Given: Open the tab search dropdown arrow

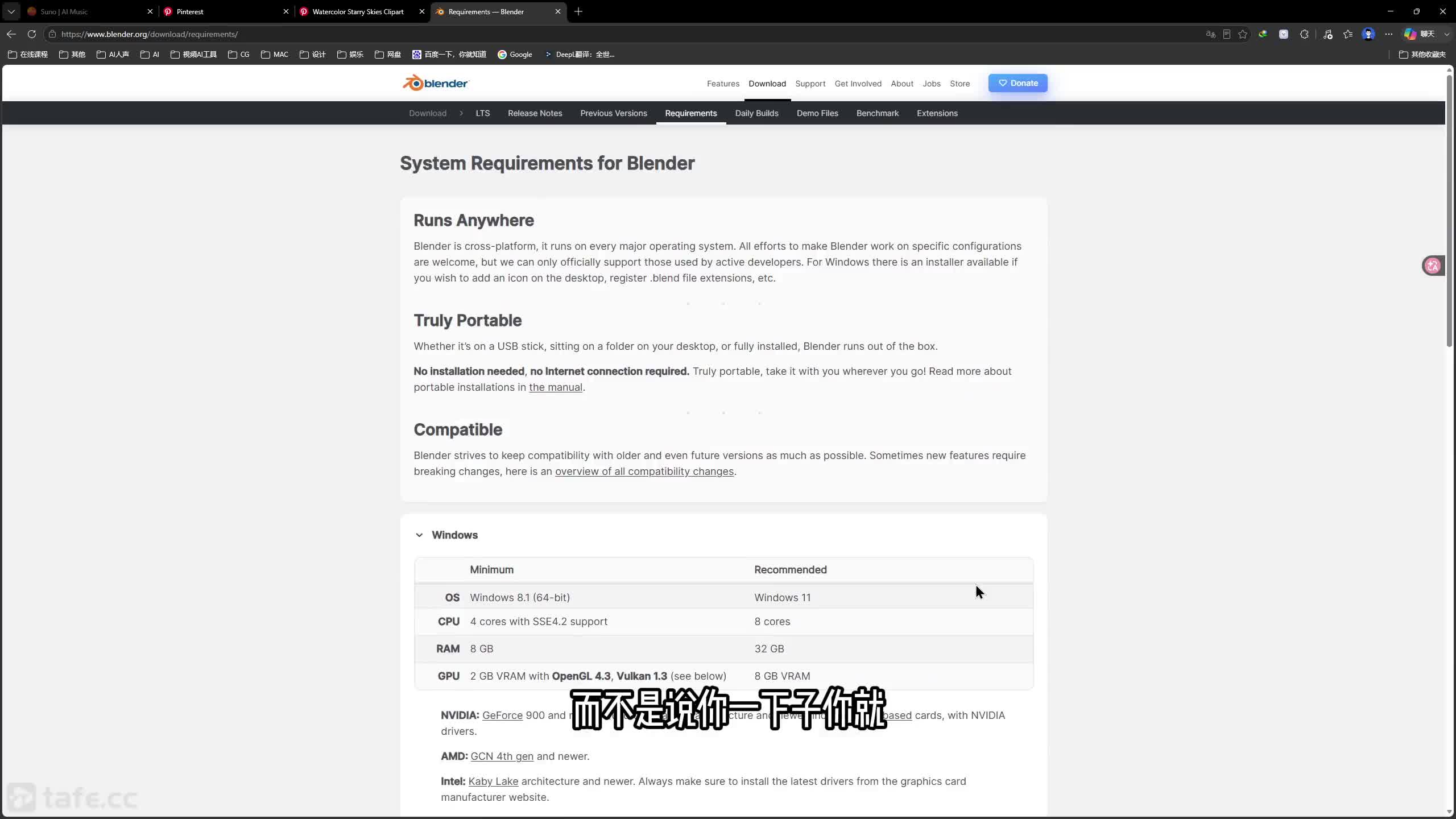Looking at the screenshot, I should pos(11,11).
